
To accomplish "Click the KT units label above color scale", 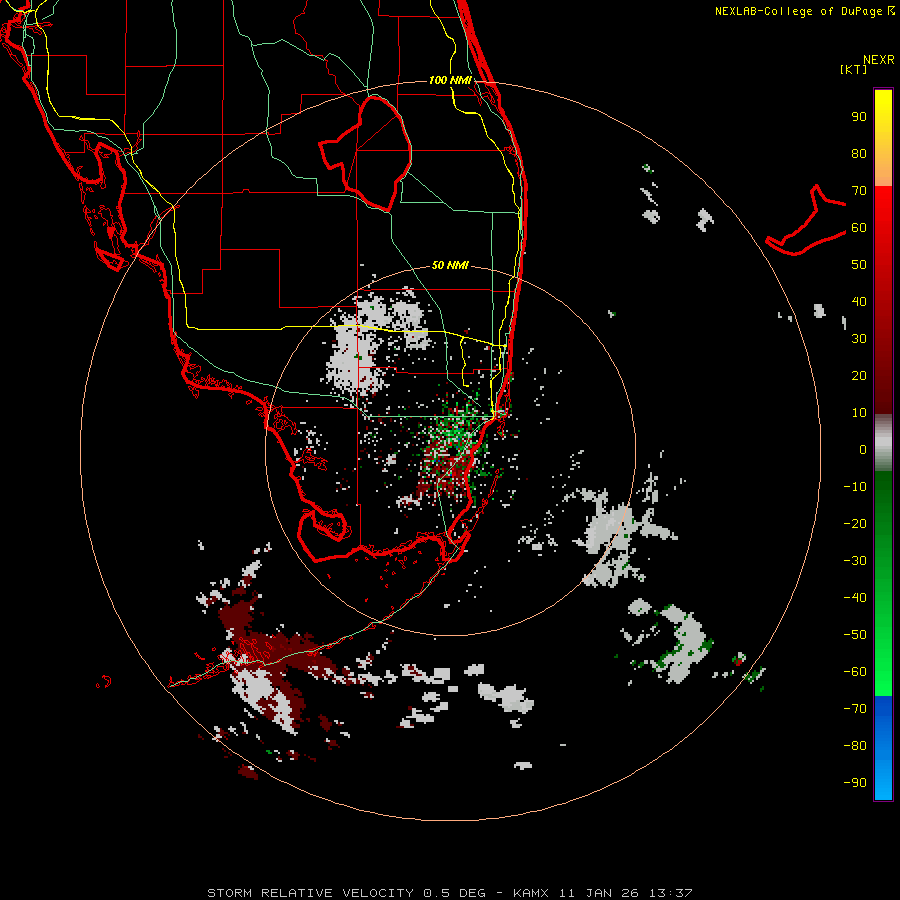I will pos(854,69).
